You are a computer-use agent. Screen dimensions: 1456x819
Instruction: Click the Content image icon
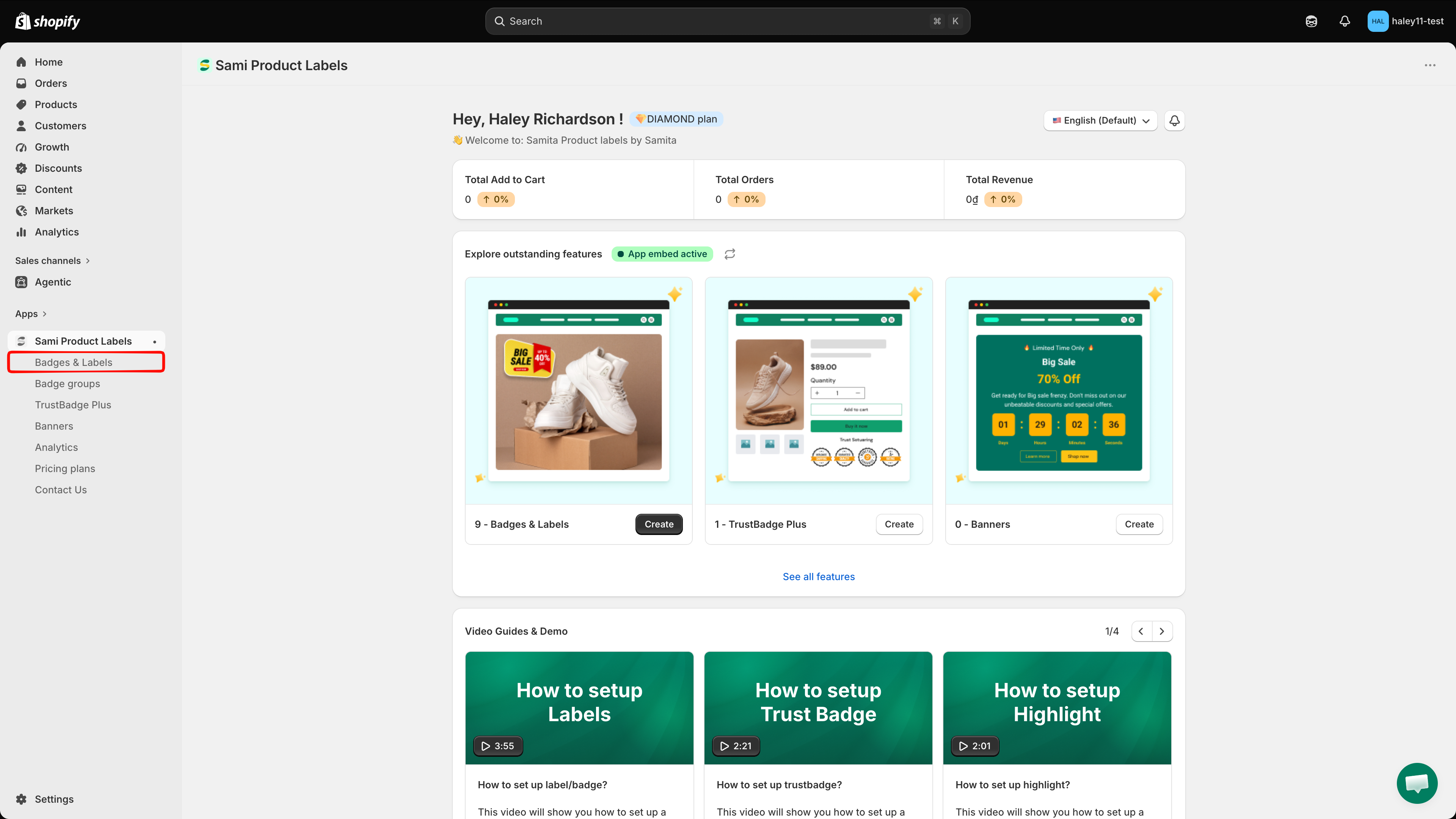coord(22,189)
